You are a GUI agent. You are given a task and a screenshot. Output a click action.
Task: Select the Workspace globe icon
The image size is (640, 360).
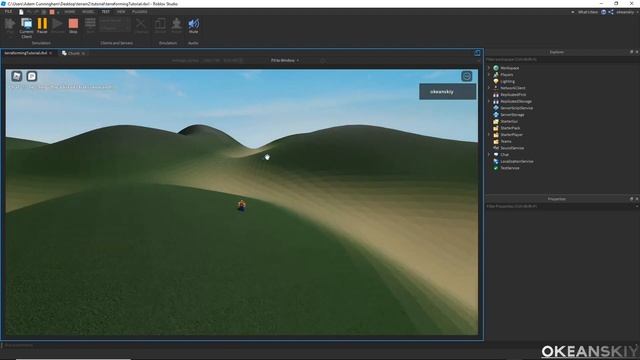pos(496,68)
